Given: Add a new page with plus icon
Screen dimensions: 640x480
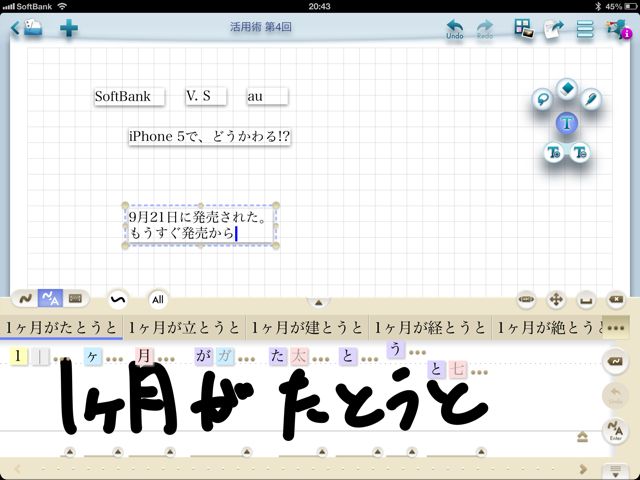Looking at the screenshot, I should click(69, 28).
